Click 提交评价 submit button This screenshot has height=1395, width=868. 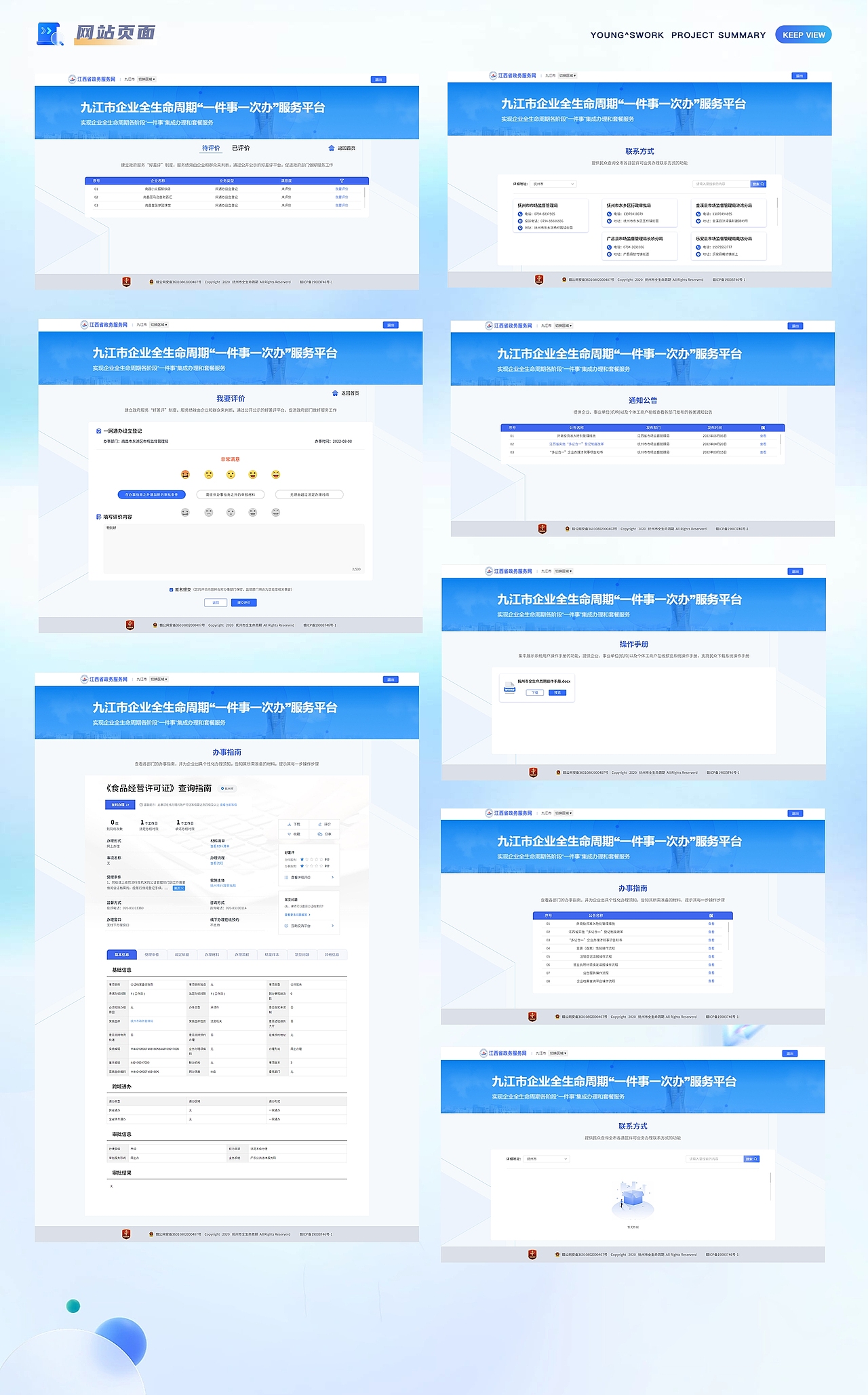tap(244, 602)
